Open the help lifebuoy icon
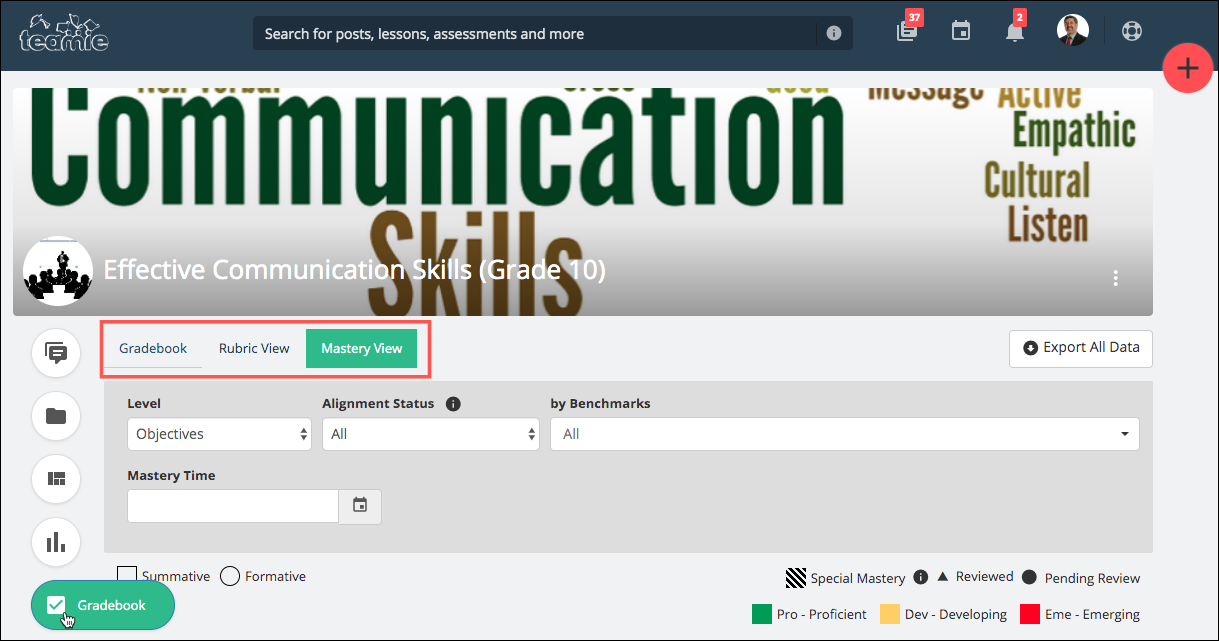This screenshot has height=641, width=1219. click(1131, 31)
